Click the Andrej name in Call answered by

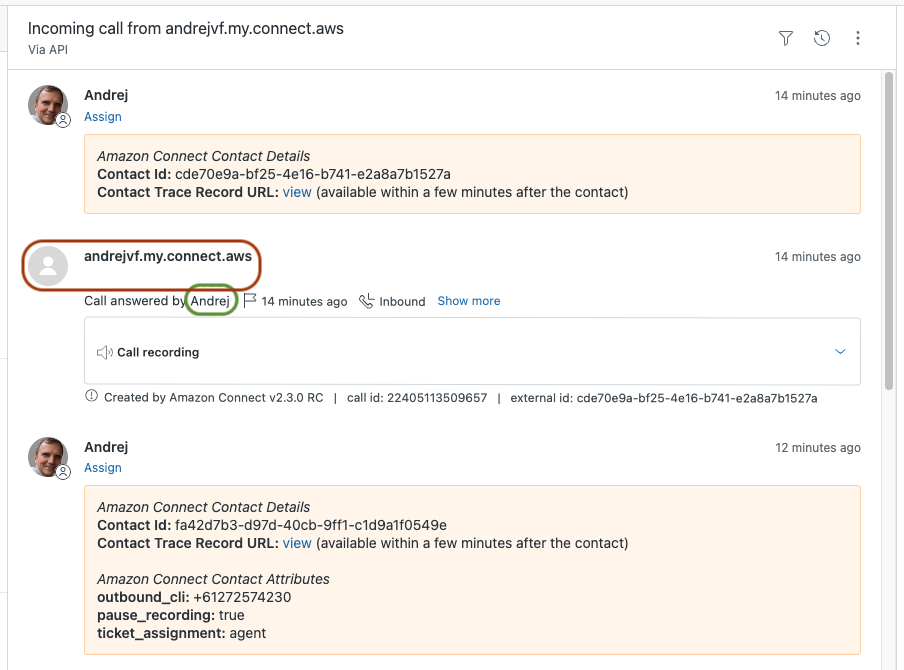point(211,301)
